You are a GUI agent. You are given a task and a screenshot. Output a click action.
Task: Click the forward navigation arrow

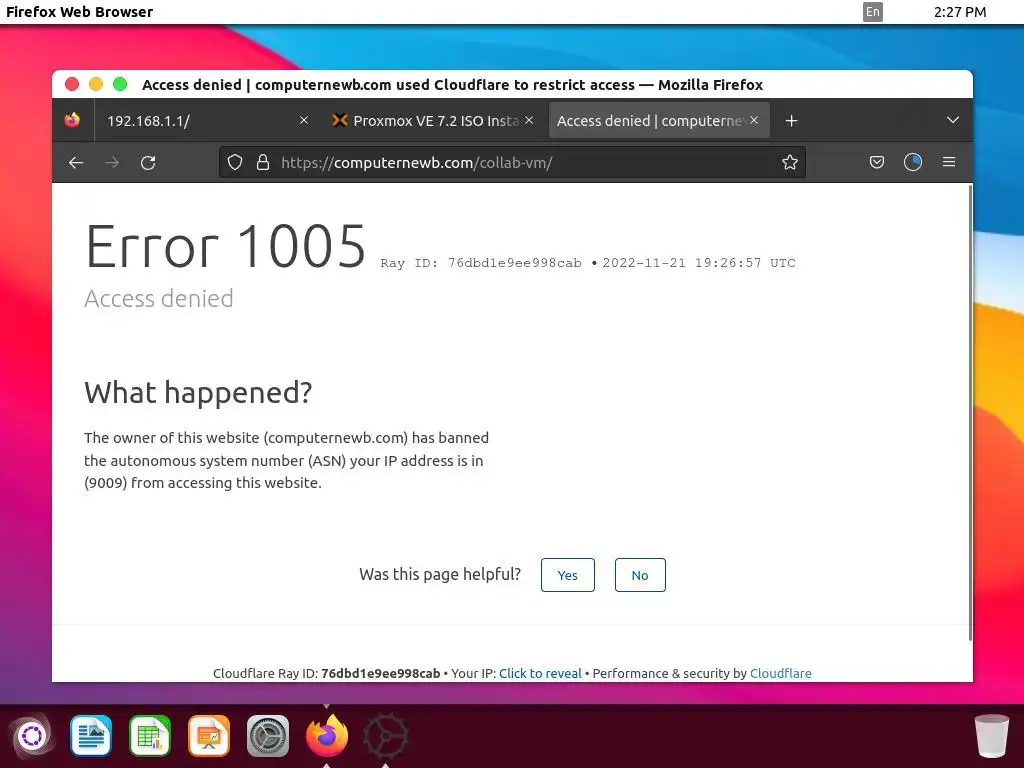click(x=112, y=163)
